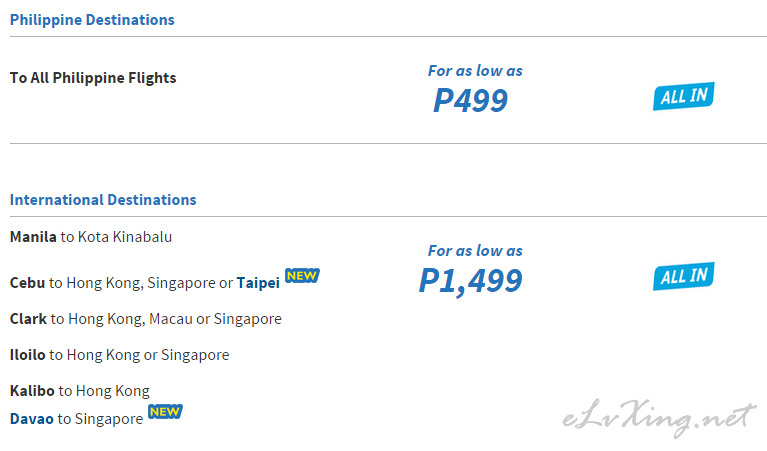Click the NEW badge next to Taipei
Viewport: 767px width, 451px height.
coord(302,276)
